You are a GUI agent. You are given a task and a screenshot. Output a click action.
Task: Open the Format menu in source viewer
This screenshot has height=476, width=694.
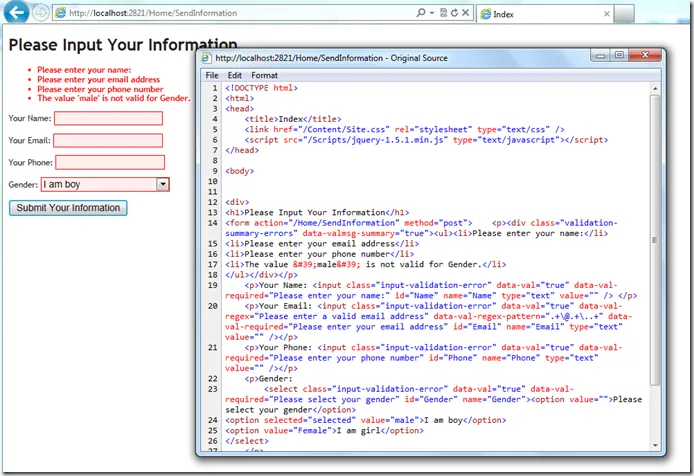[265, 75]
